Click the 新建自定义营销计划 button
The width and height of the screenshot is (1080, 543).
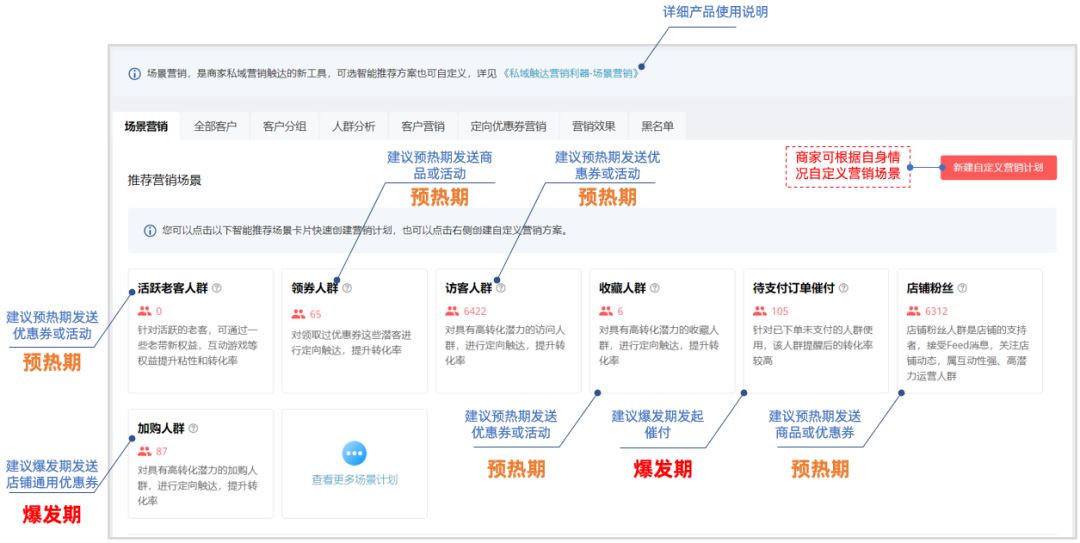pos(998,167)
